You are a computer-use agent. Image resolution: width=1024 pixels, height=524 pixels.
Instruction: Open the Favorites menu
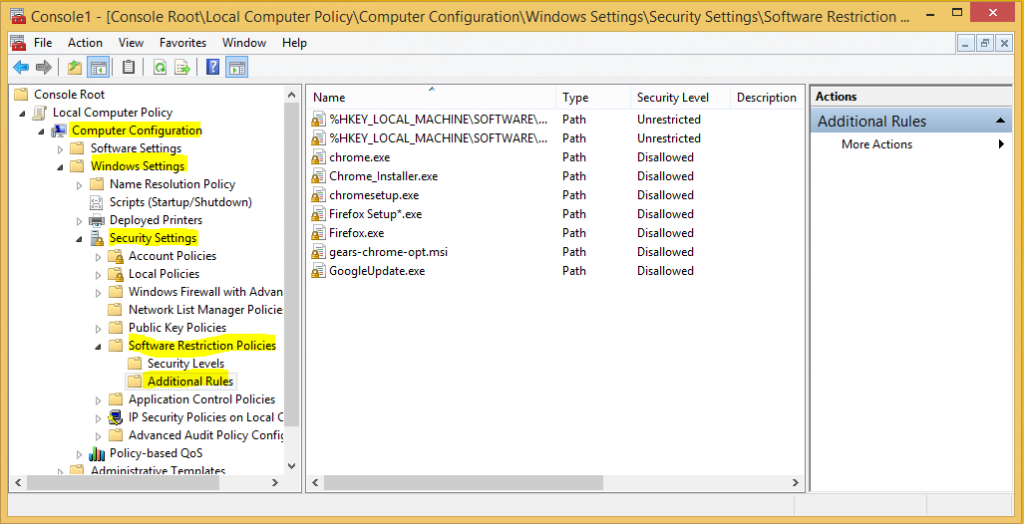pyautogui.click(x=183, y=42)
